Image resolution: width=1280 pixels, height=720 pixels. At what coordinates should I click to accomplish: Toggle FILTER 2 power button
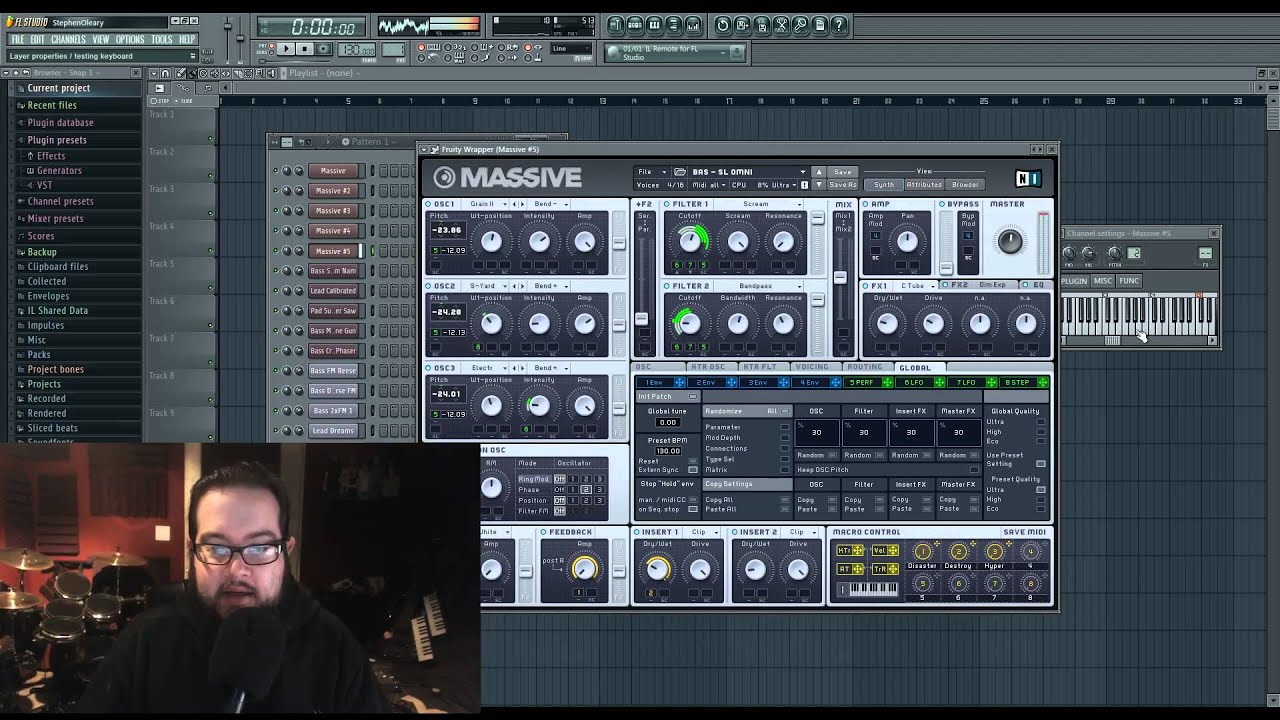pyautogui.click(x=667, y=286)
